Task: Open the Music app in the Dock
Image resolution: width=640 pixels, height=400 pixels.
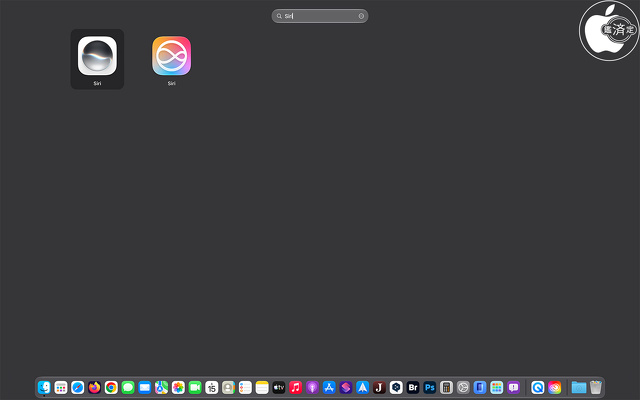Action: pos(295,387)
